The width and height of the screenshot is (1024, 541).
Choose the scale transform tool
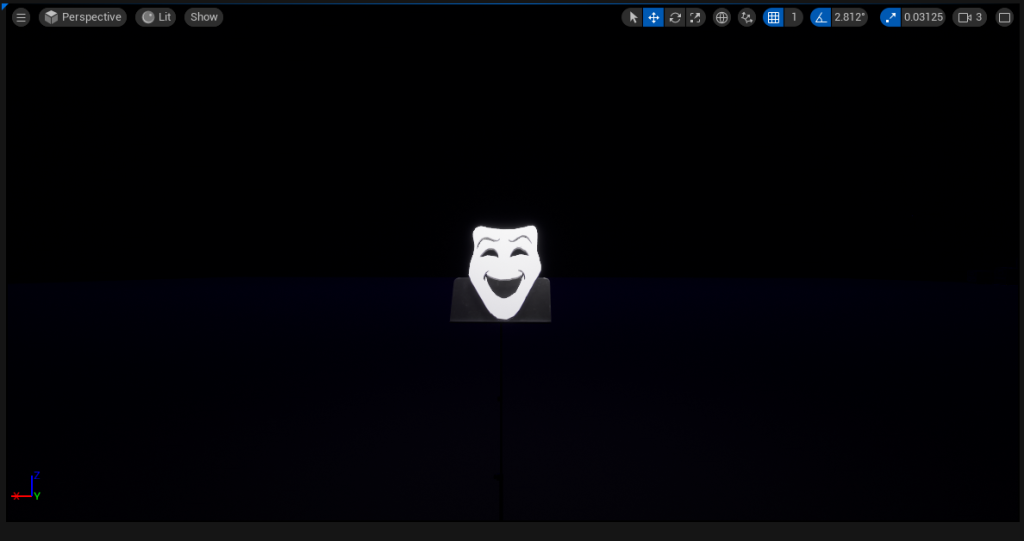[695, 17]
